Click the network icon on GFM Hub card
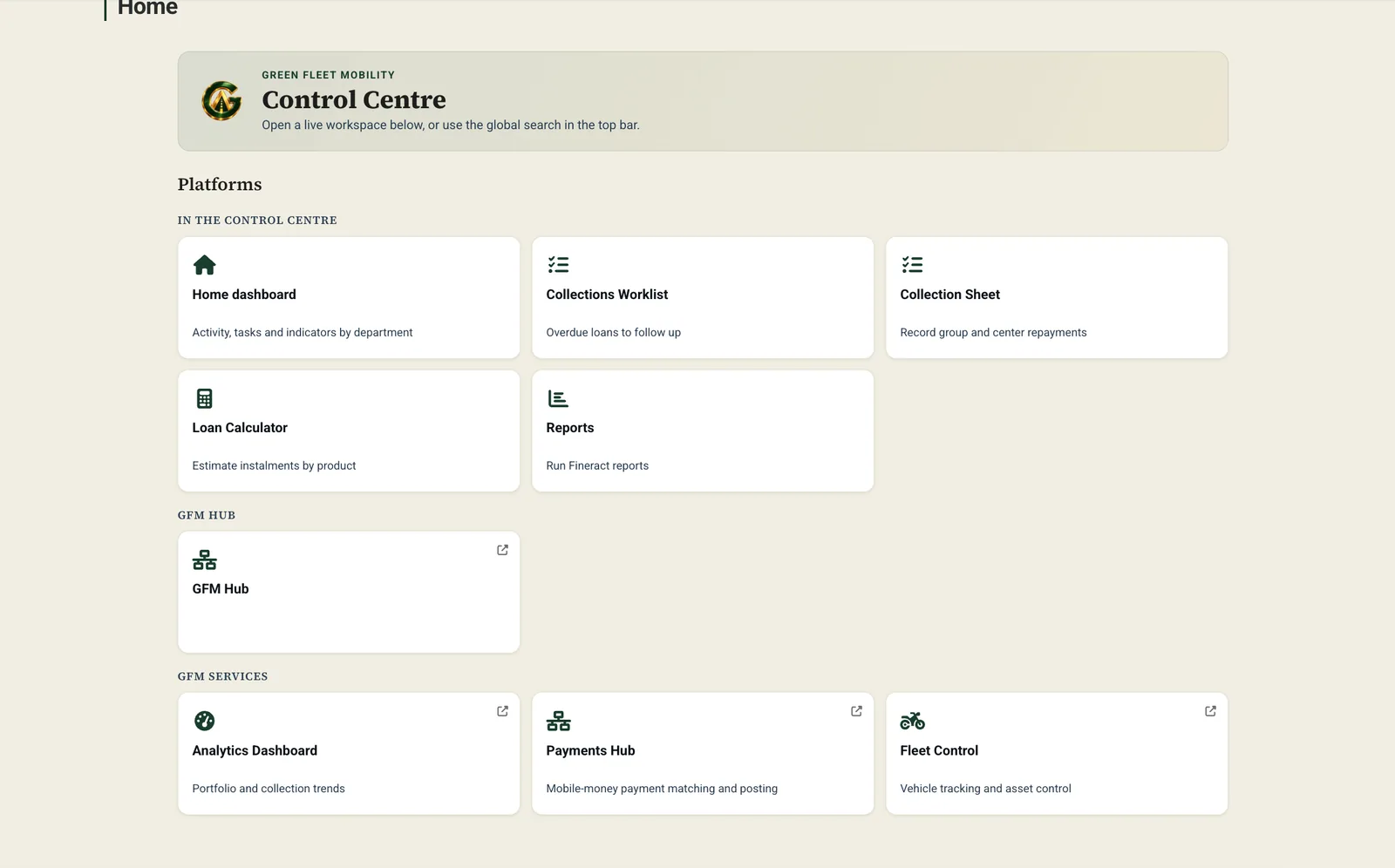The width and height of the screenshot is (1395, 868). pos(204,559)
